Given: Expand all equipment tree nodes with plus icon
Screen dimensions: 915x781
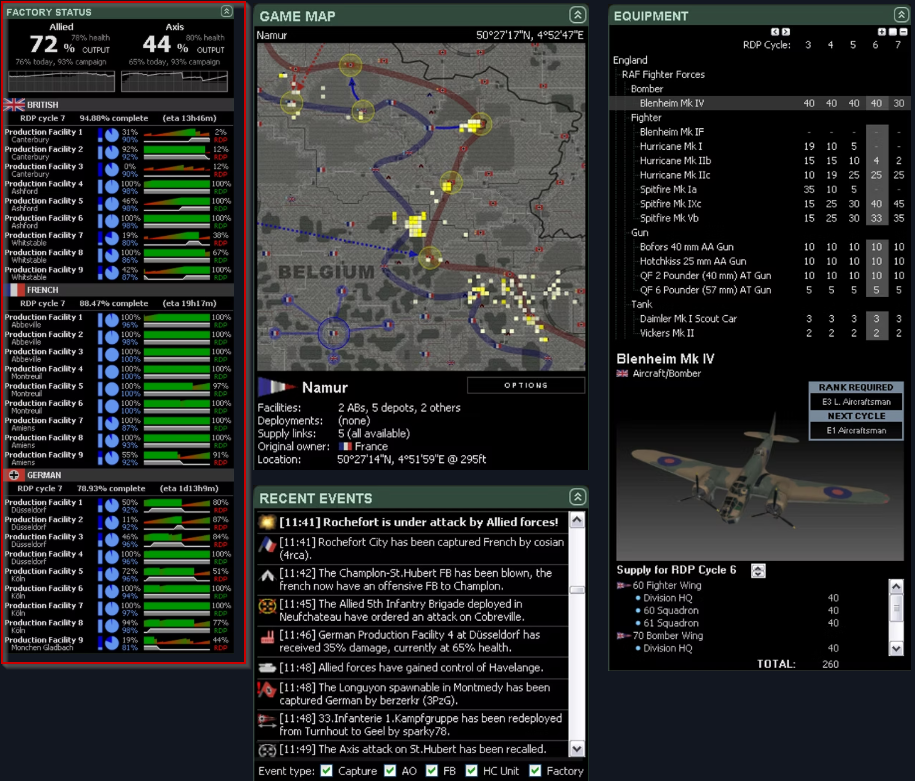Looking at the screenshot, I should coord(882,32).
